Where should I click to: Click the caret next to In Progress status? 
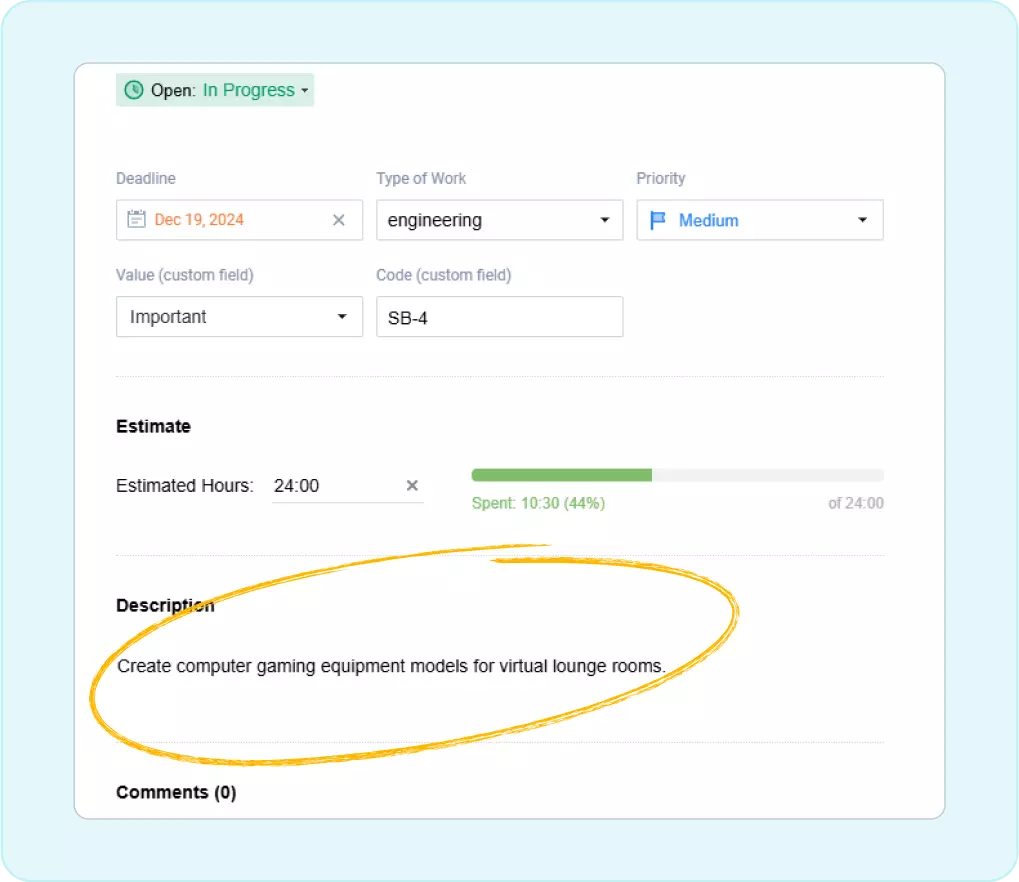(x=303, y=90)
